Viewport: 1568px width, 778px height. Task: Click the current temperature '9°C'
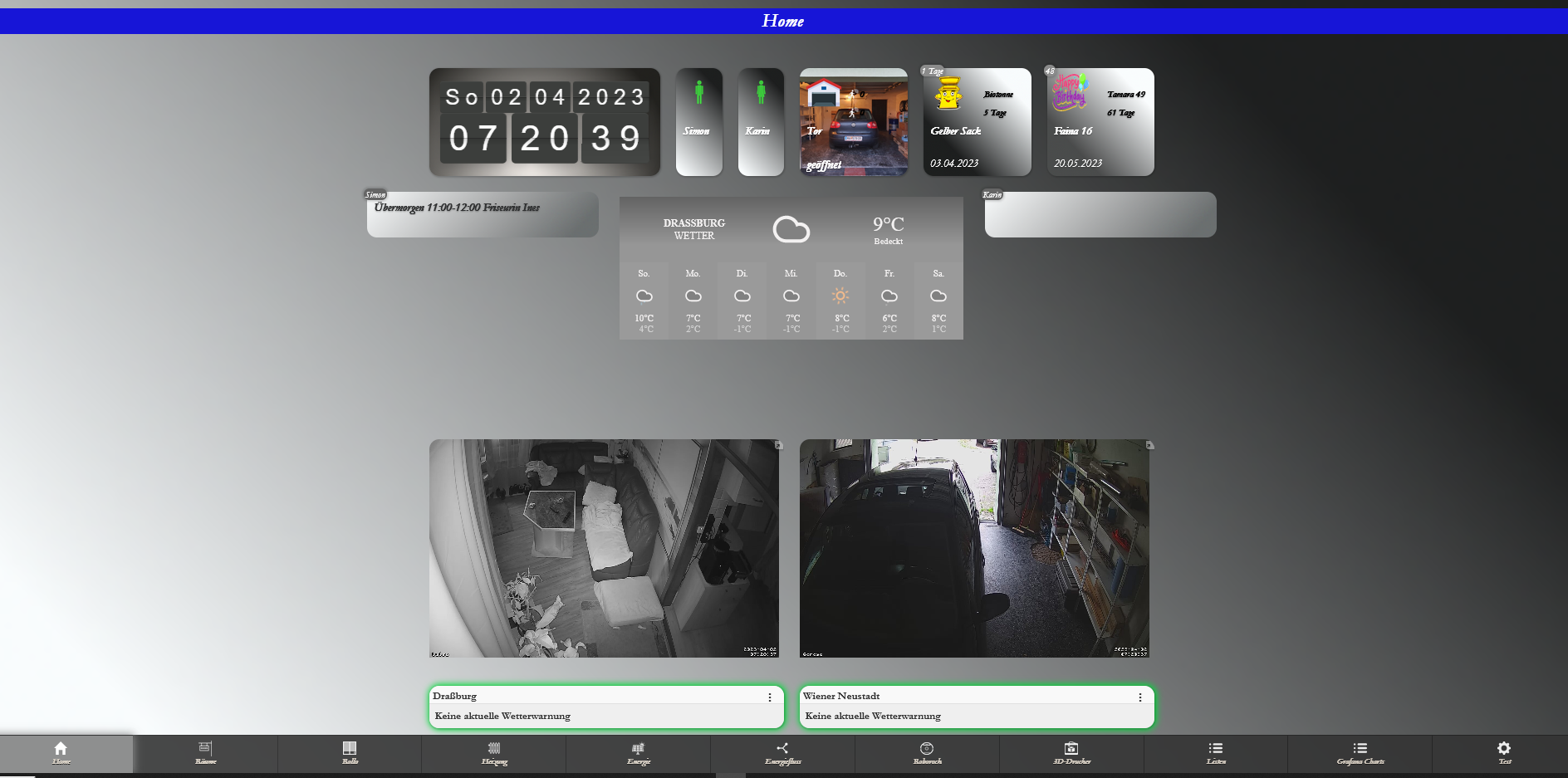point(888,224)
